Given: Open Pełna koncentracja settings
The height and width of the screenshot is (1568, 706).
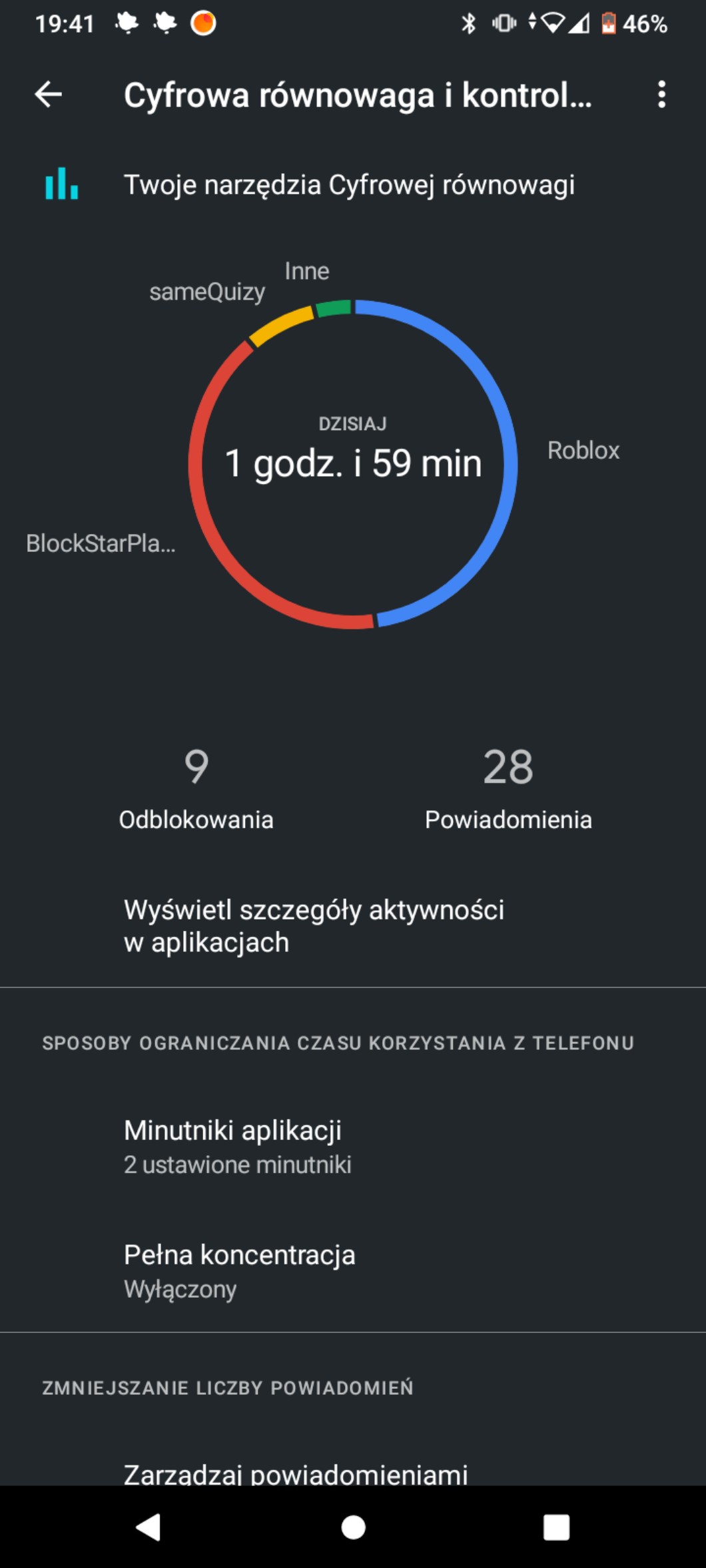Looking at the screenshot, I should pos(239,1270).
